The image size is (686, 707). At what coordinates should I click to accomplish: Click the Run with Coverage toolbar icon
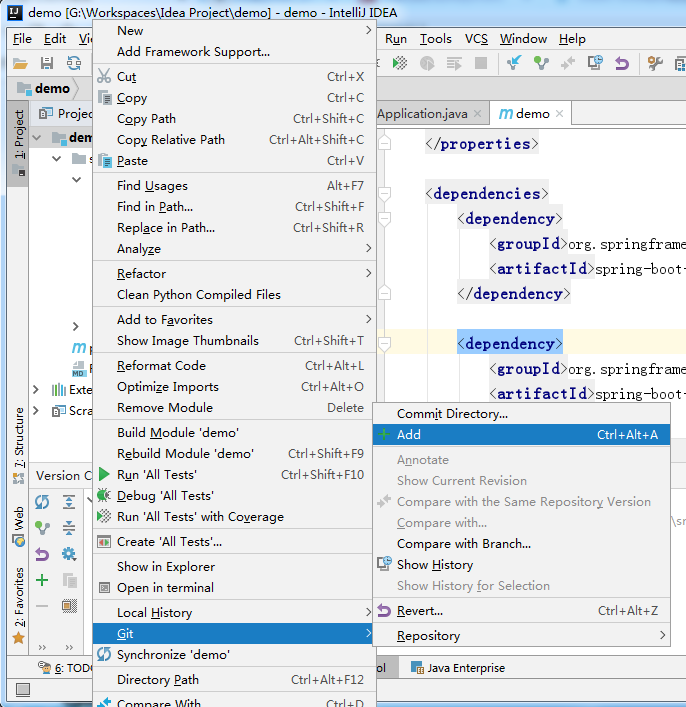click(400, 63)
